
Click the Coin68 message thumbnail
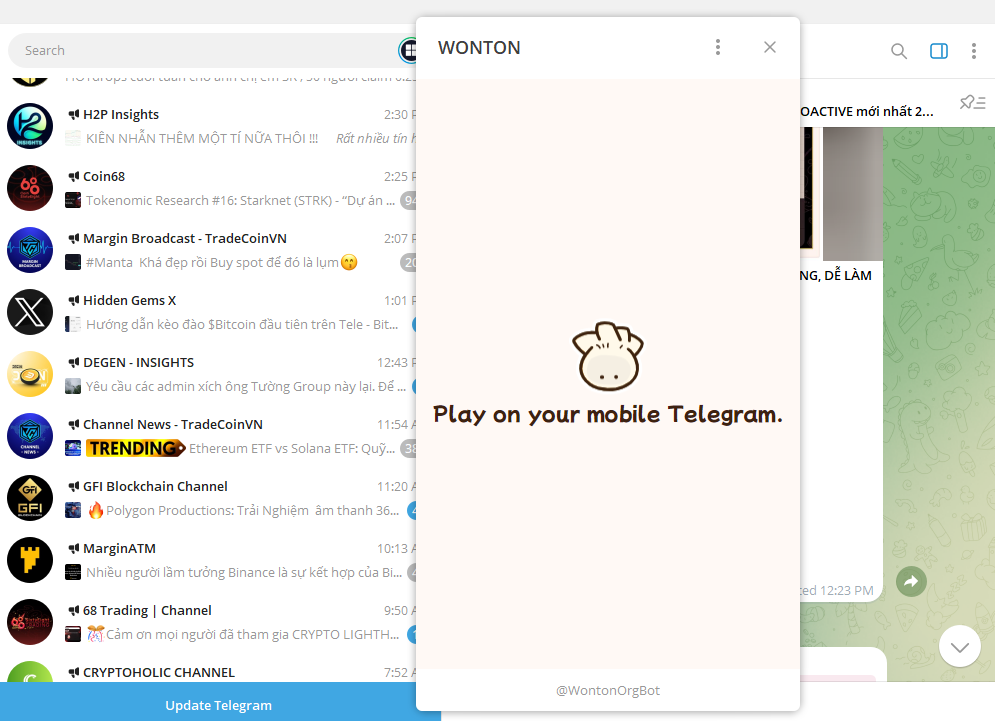pos(73,201)
